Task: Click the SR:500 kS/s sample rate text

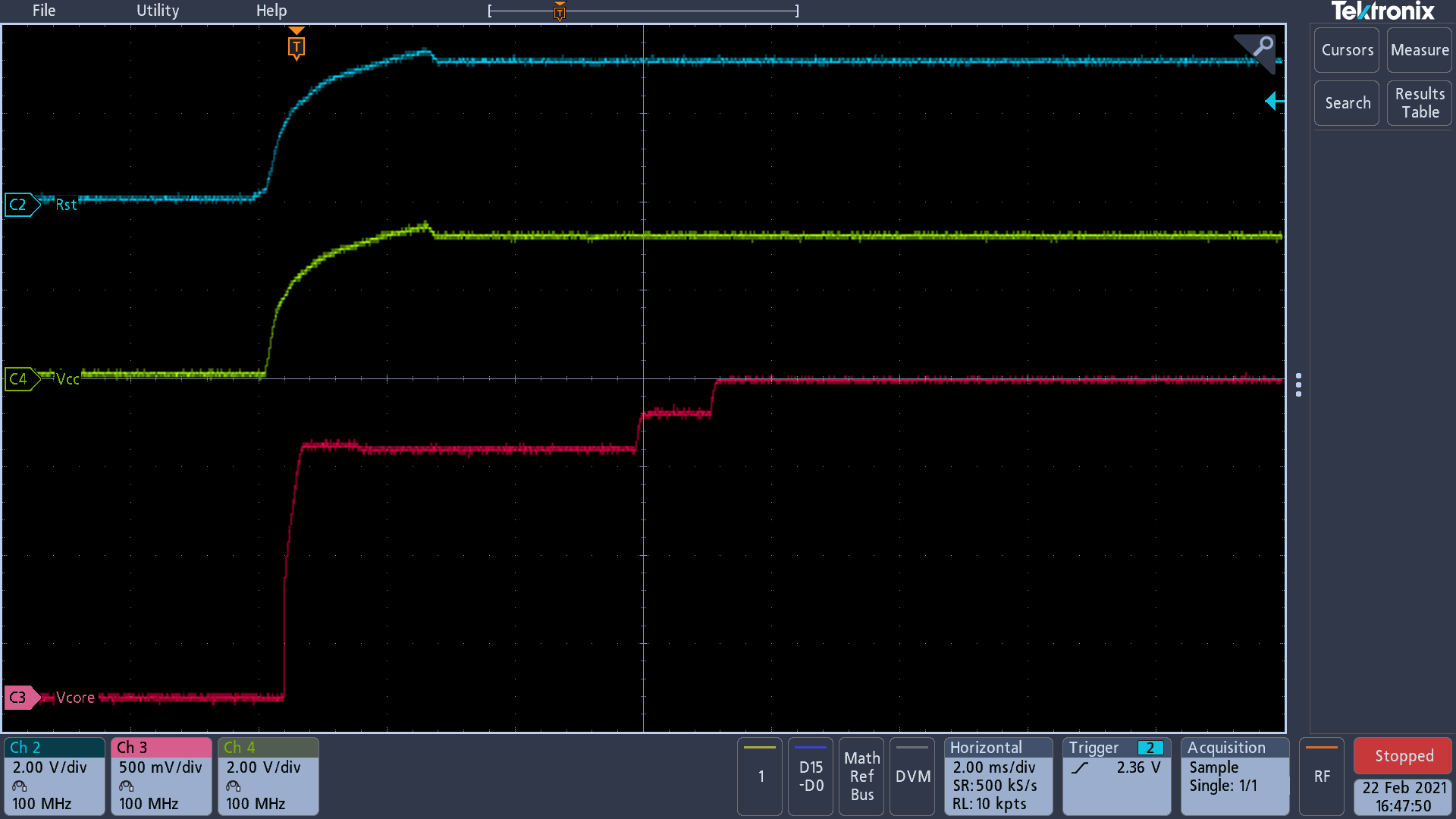Action: click(x=995, y=786)
